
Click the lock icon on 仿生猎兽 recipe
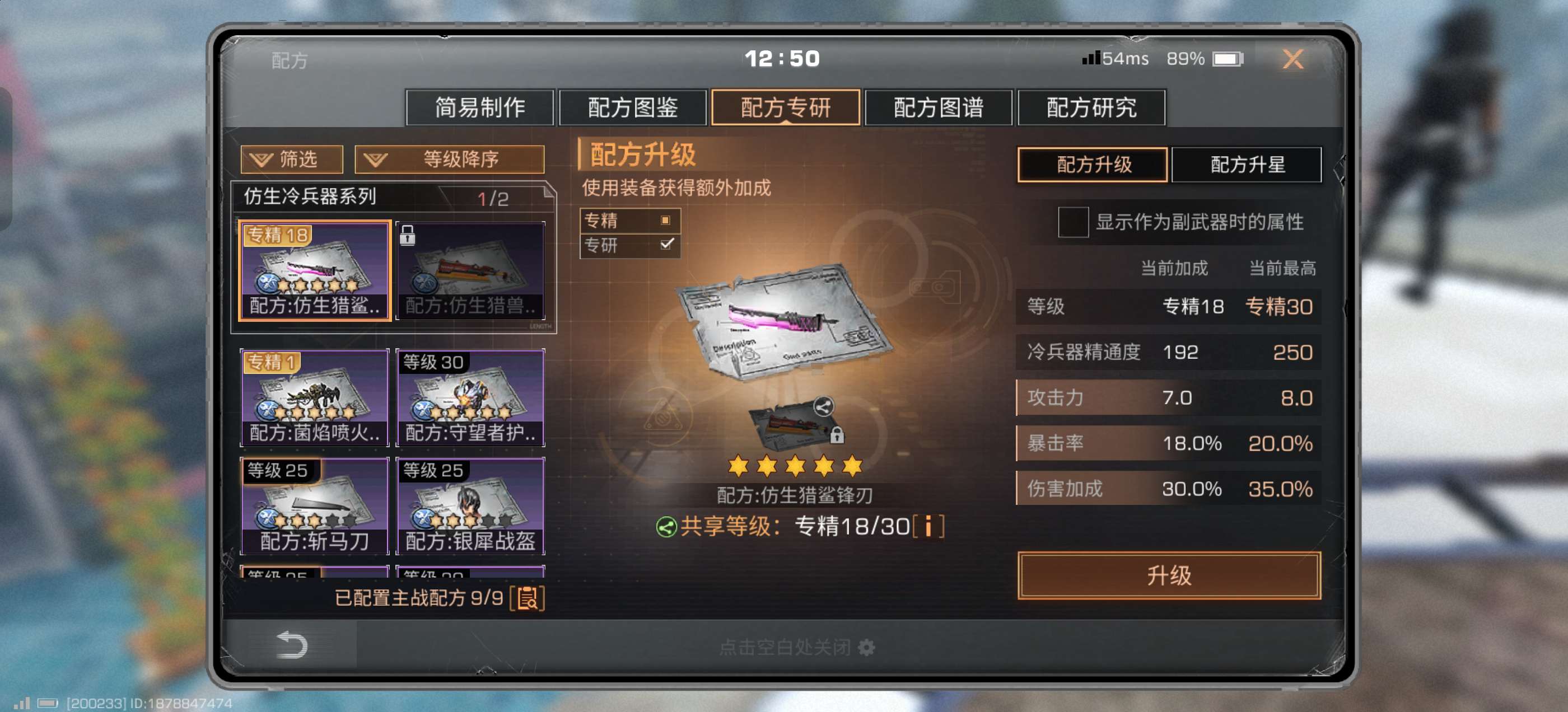(407, 235)
